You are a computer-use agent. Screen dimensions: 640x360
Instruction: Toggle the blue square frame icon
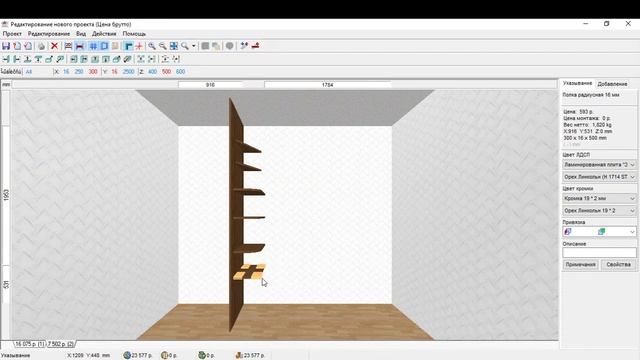[x=104, y=46]
